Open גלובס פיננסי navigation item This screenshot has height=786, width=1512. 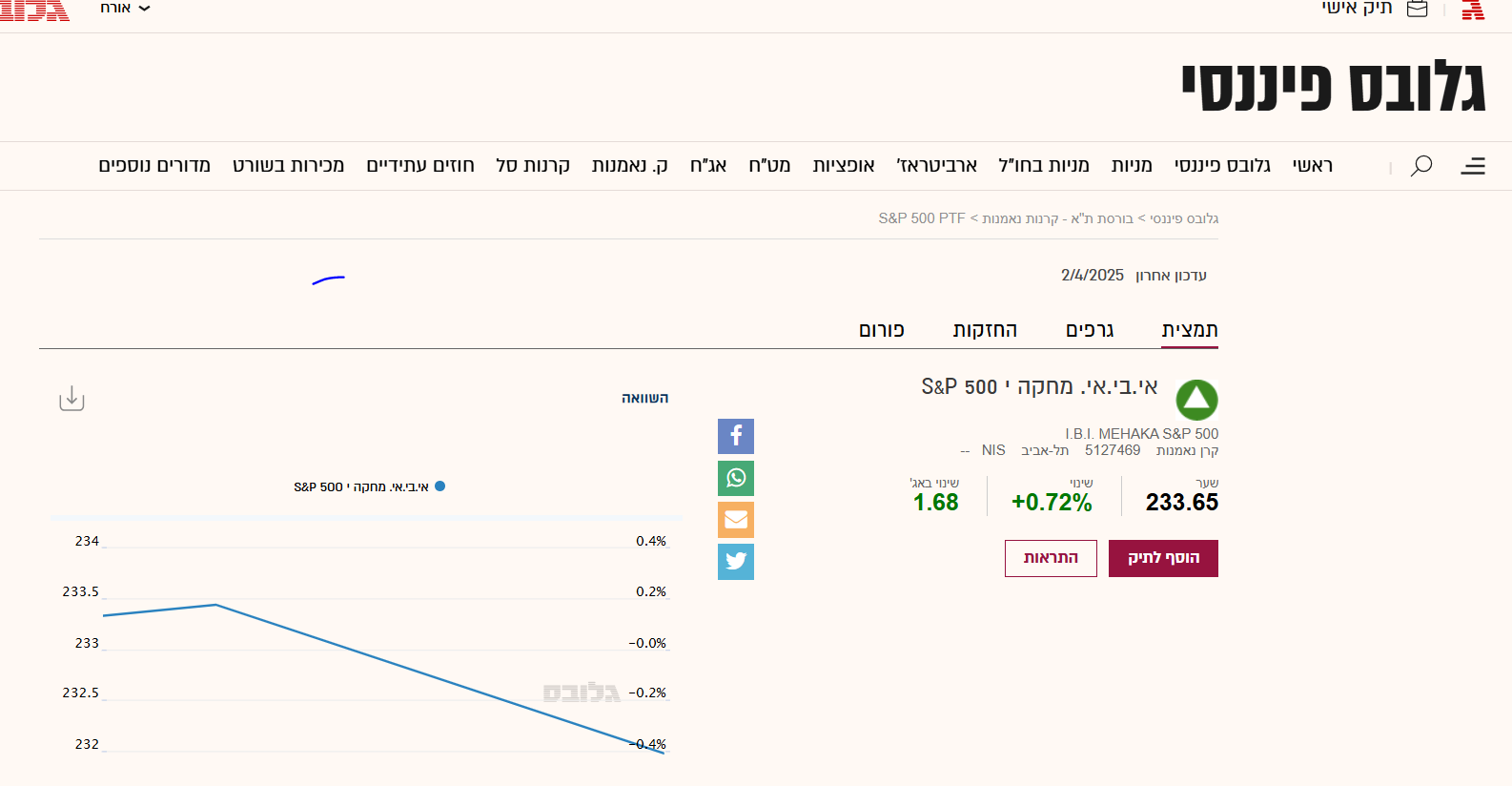coord(1222,166)
